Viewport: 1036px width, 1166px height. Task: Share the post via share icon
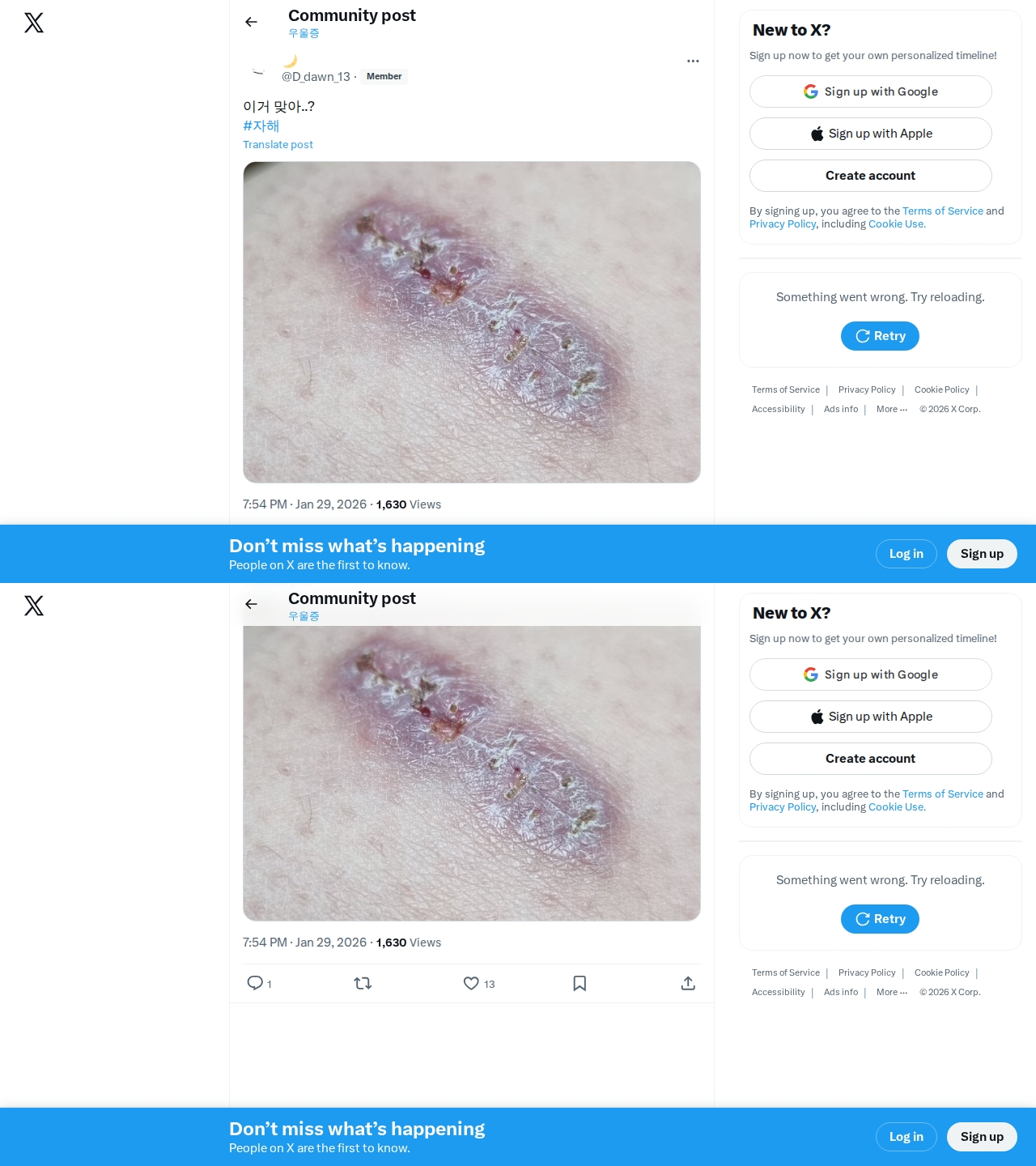[x=688, y=983]
